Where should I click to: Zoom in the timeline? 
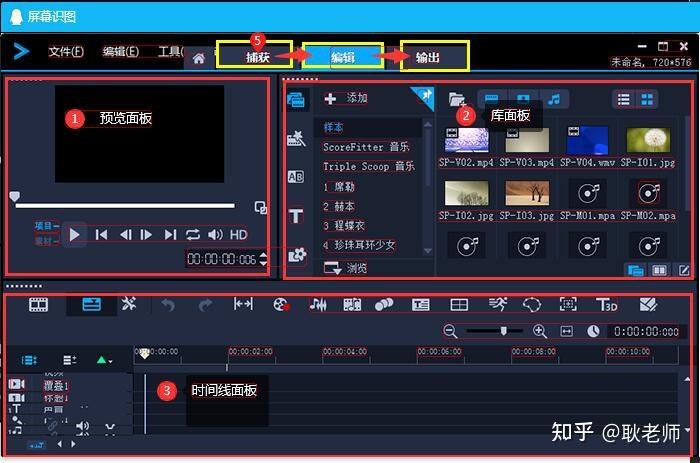[x=540, y=331]
